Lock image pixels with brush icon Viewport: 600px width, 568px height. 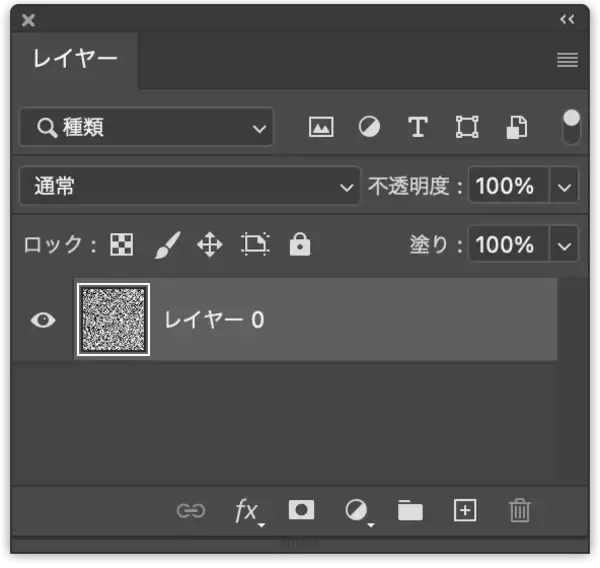[x=167, y=245]
